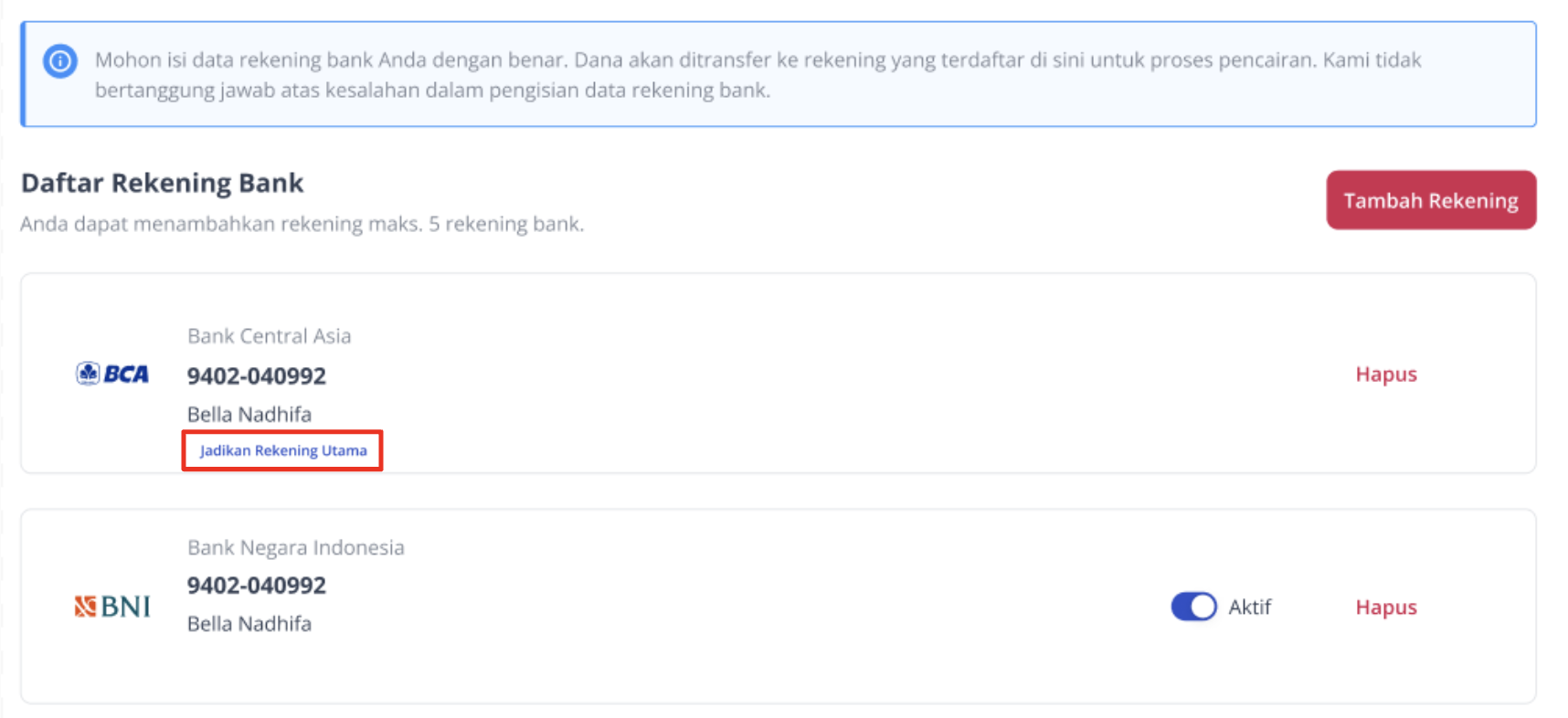Image resolution: width=1568 pixels, height=718 pixels.
Task: Delete the Bank Central Asia account via Hapus
Action: tap(1385, 375)
